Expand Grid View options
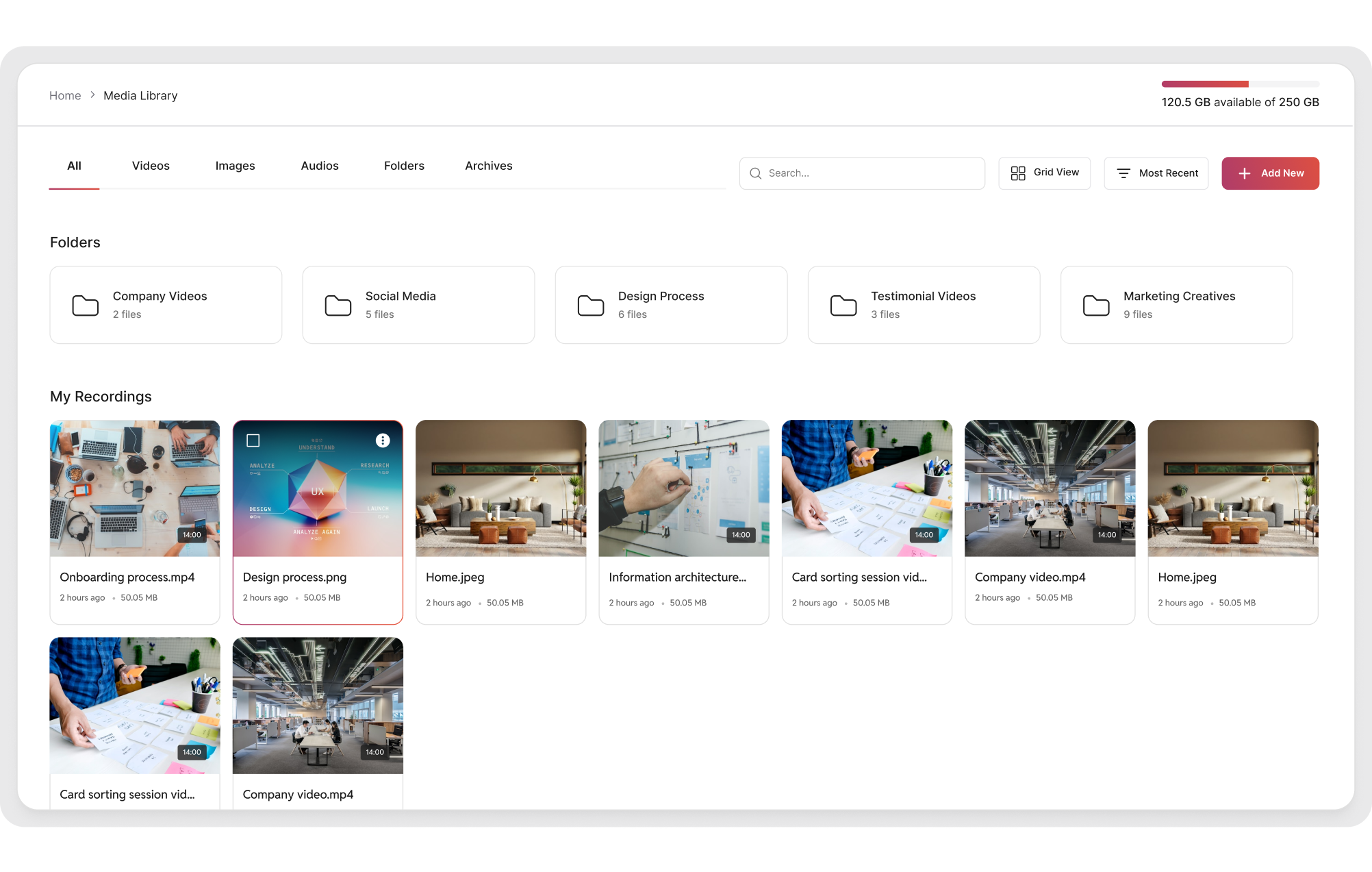 (x=1044, y=173)
